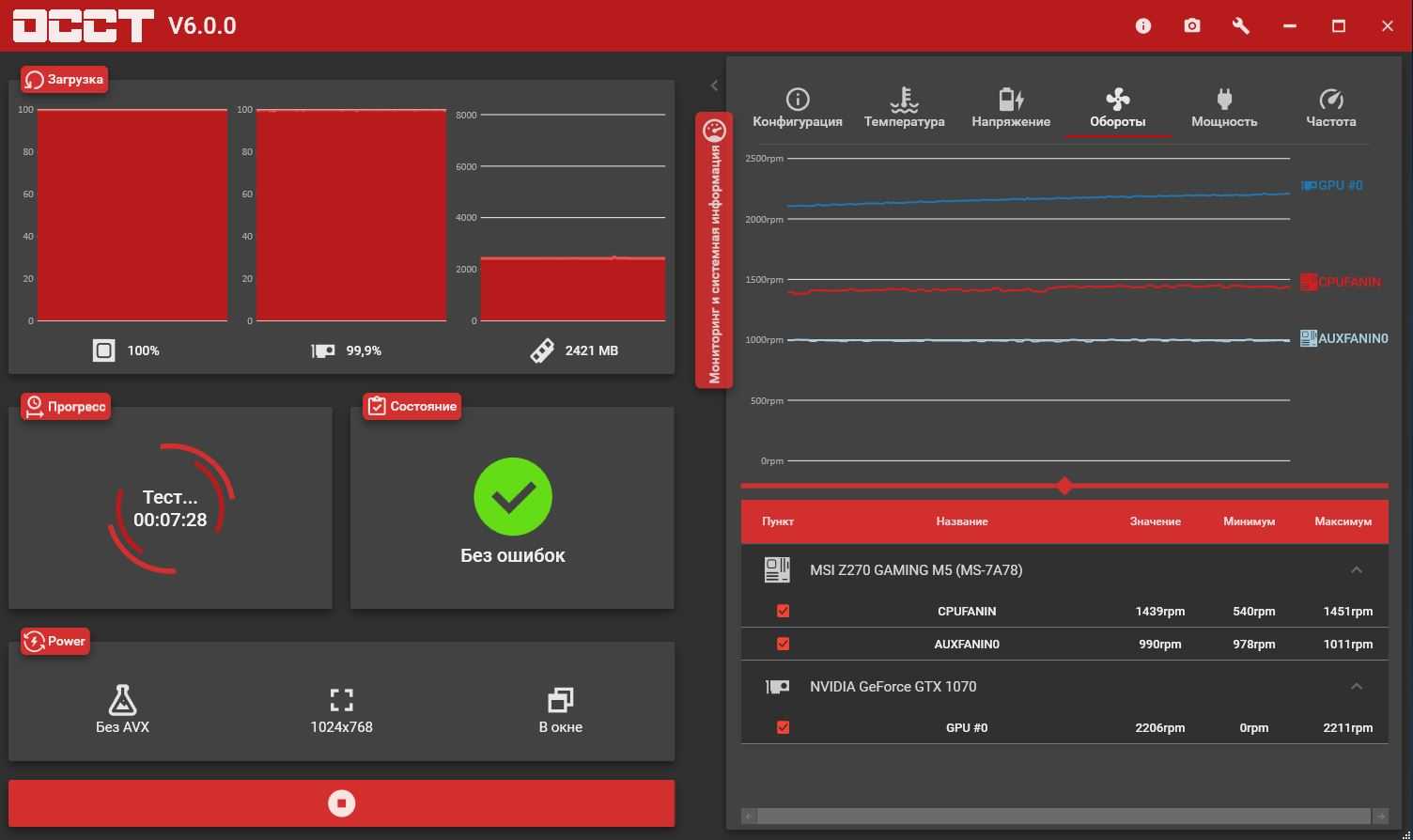Take a screenshot with the camera icon
1413x840 pixels.
tap(1192, 26)
